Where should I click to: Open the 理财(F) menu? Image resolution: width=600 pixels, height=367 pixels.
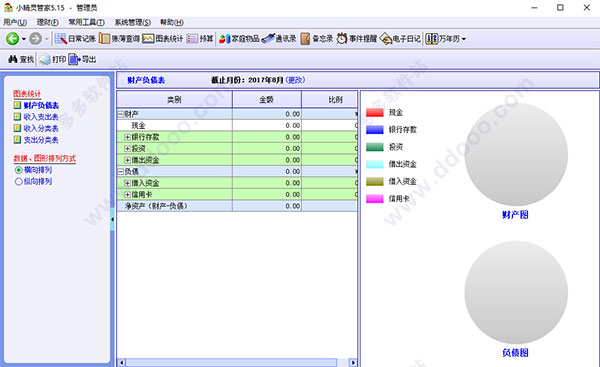47,22
